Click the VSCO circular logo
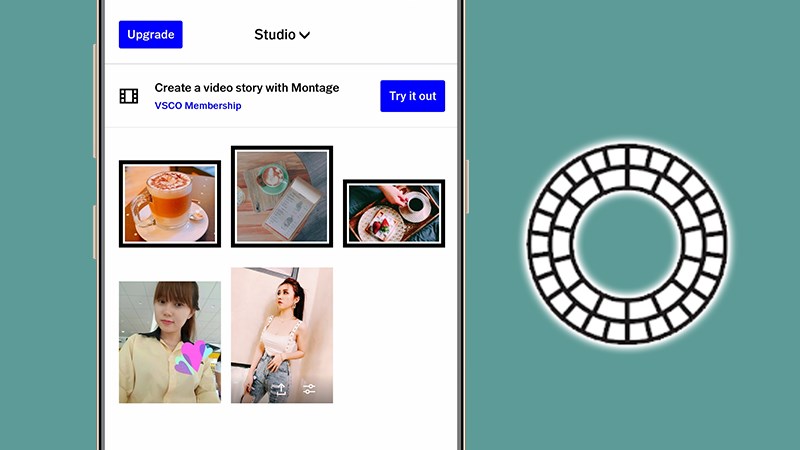The width and height of the screenshot is (800, 450). pyautogui.click(x=627, y=244)
